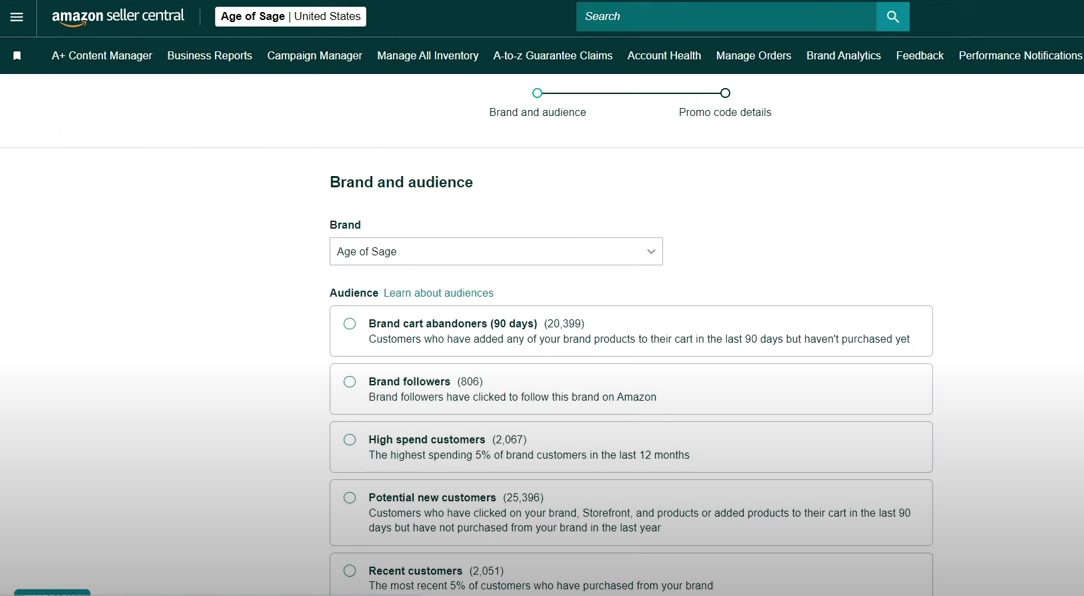Click the Brand and audience step circle
Viewport: 1084px width, 596px height.
(537, 93)
